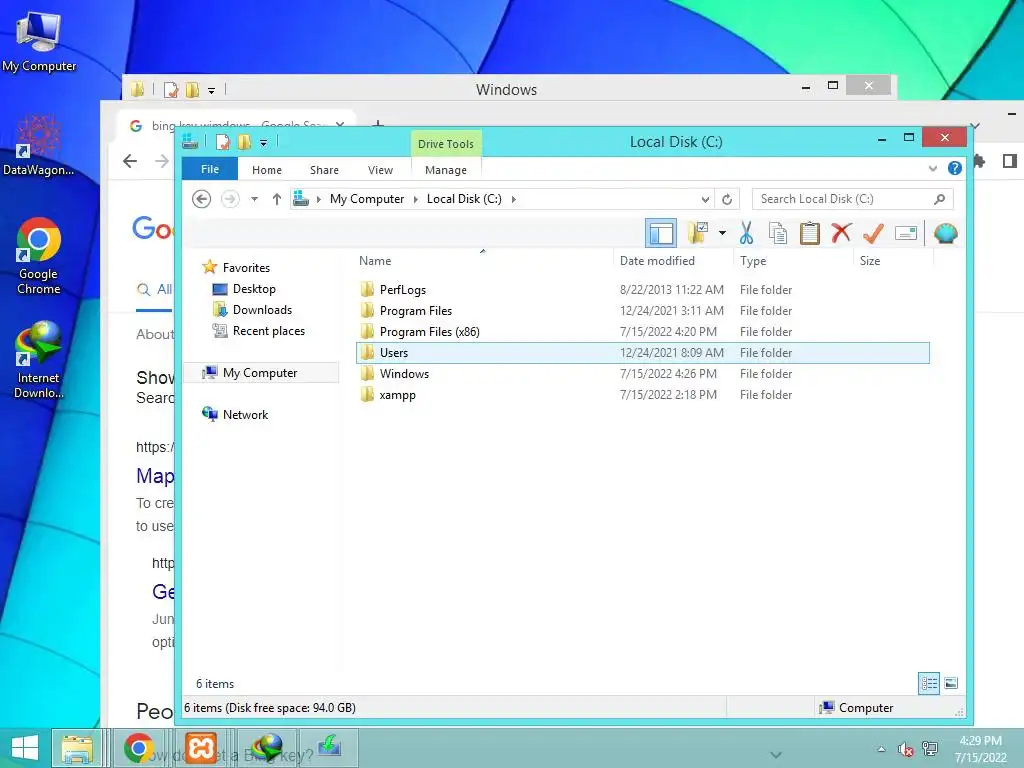This screenshot has height=768, width=1024.
Task: Expand the address bar history dropdown
Action: pyautogui.click(x=705, y=199)
